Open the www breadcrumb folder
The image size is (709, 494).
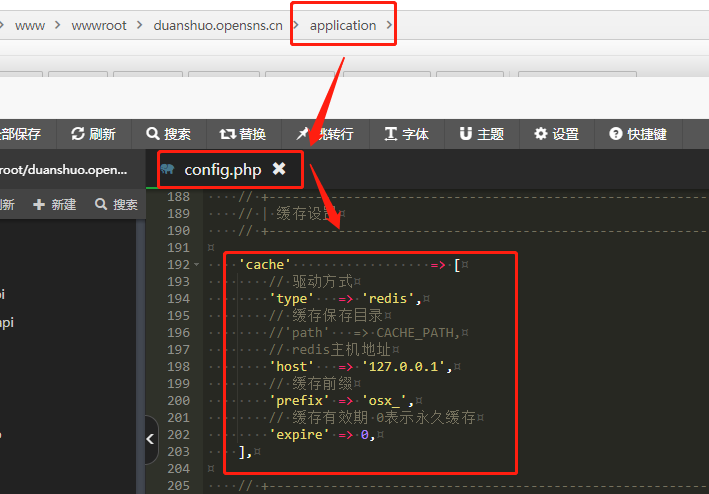(x=30, y=26)
